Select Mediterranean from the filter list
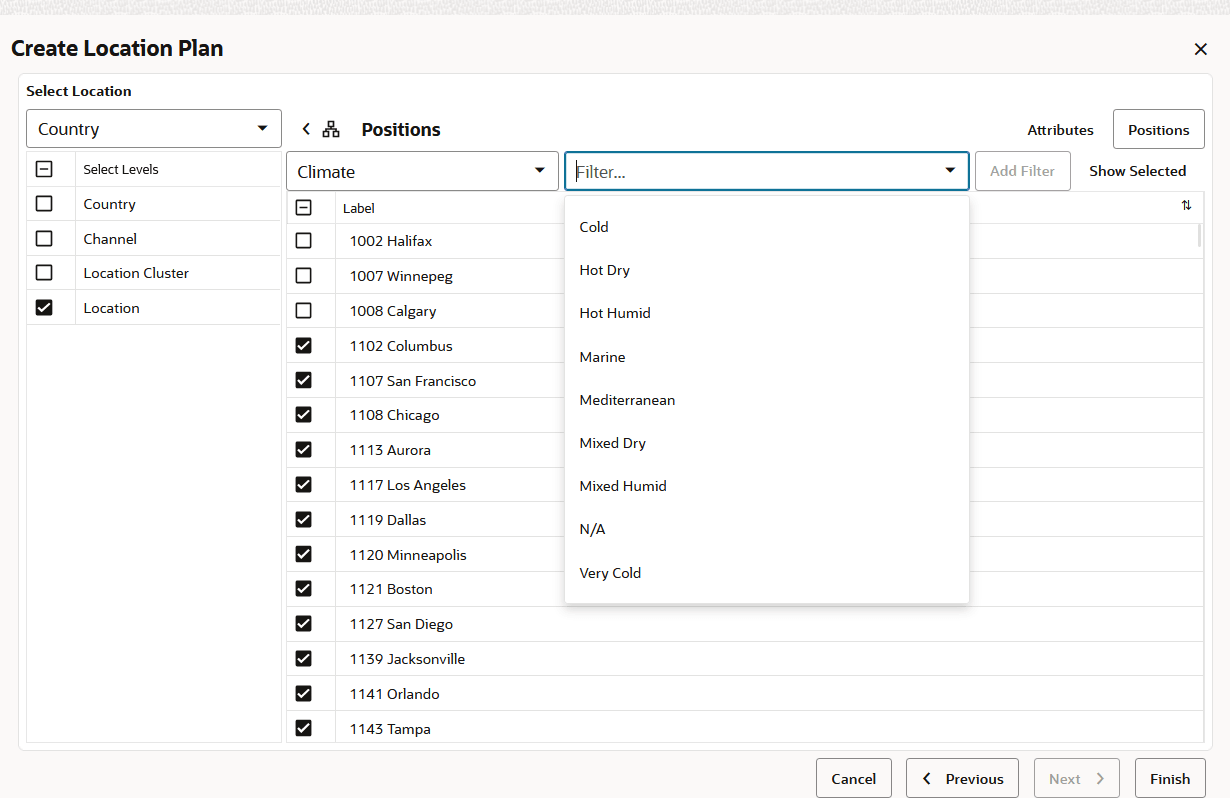1230x798 pixels. click(627, 400)
